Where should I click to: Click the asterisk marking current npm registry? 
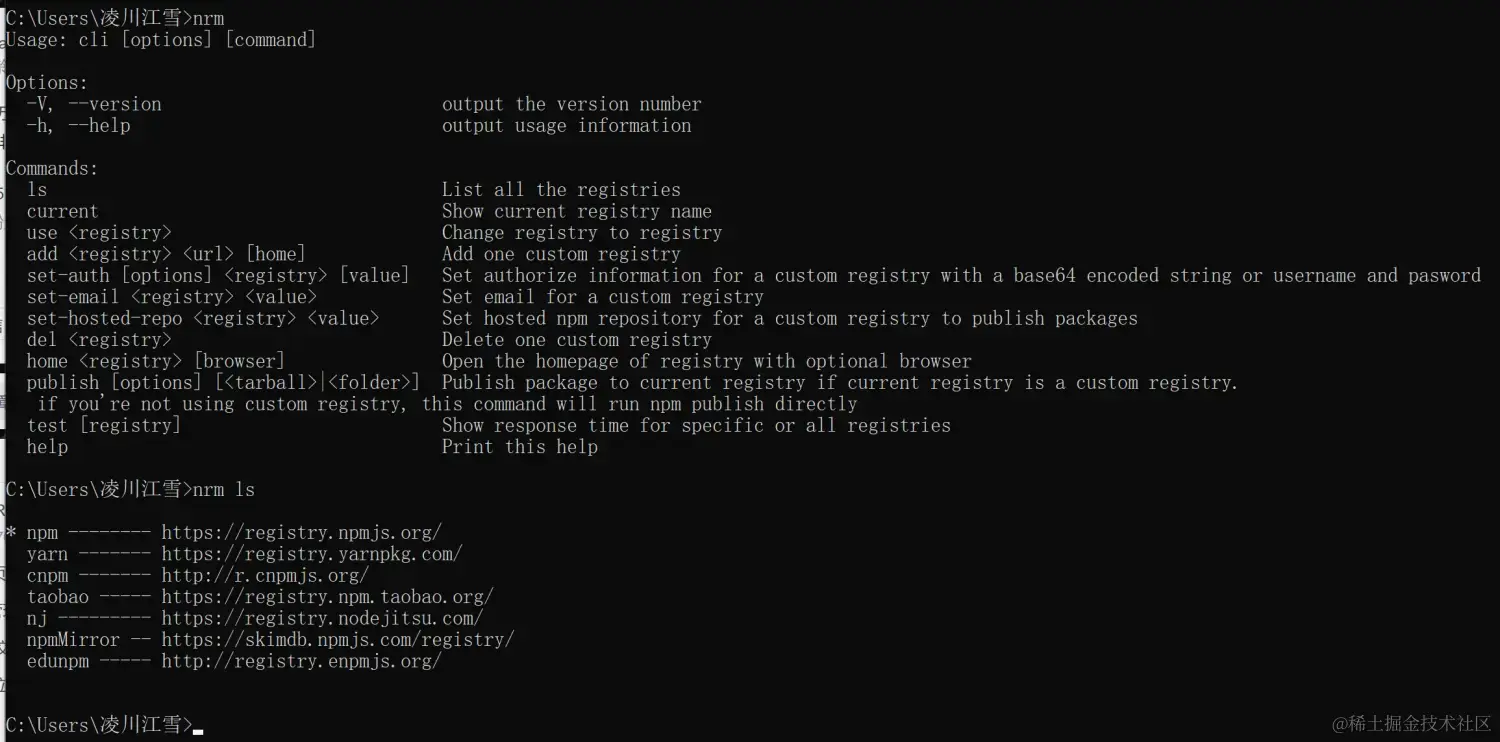[11, 532]
